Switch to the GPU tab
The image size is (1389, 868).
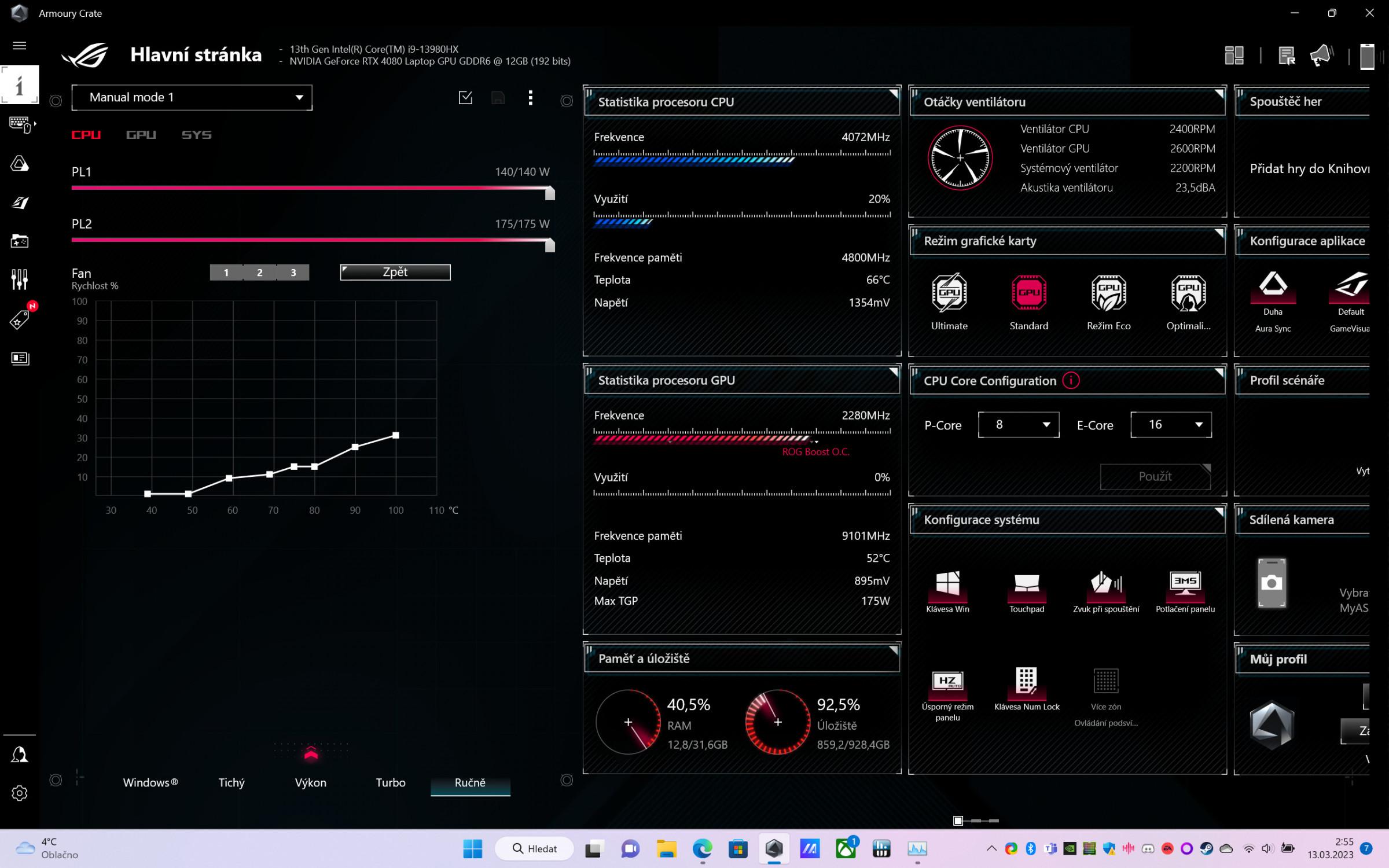tap(141, 134)
